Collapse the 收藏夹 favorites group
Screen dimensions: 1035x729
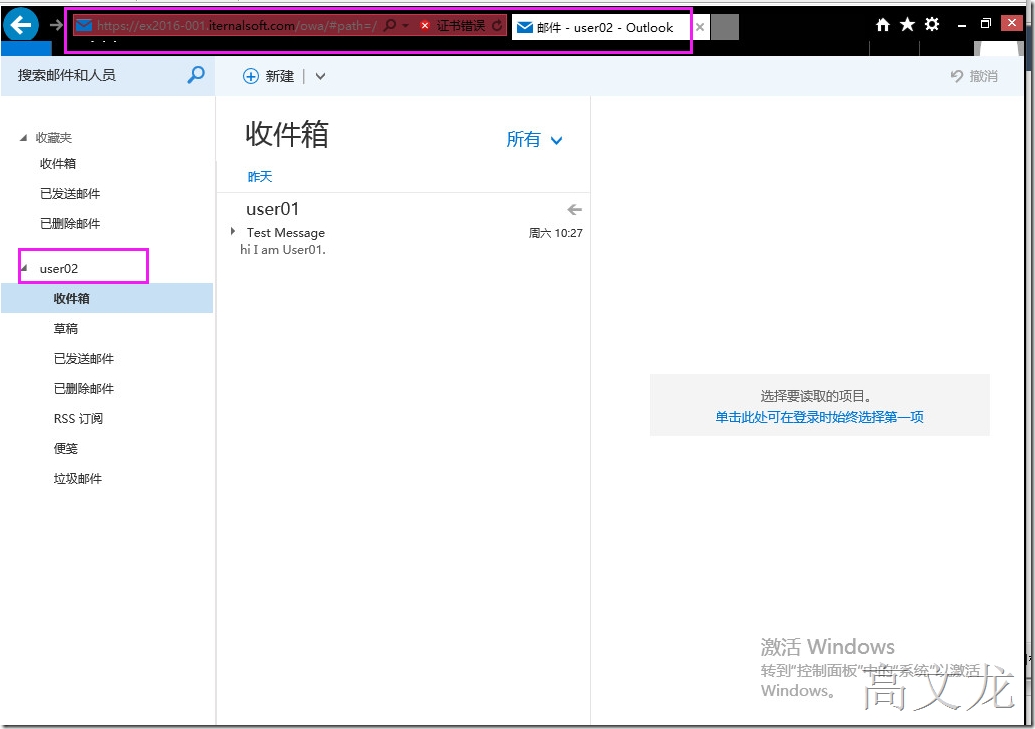(x=24, y=137)
